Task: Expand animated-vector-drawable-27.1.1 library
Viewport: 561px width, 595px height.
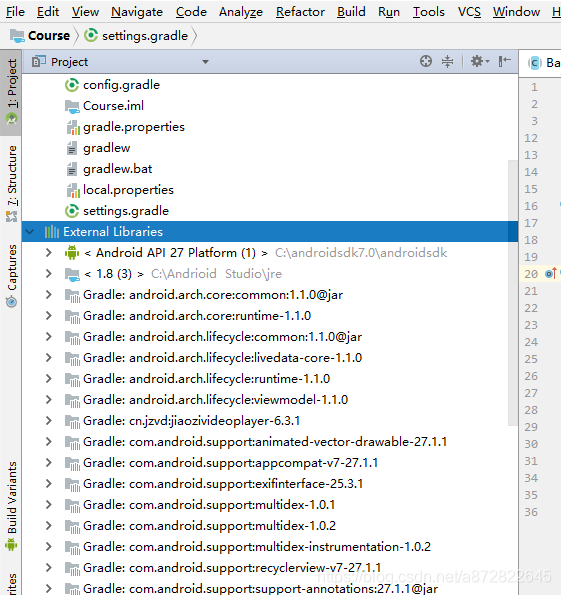Action: pyautogui.click(x=49, y=442)
